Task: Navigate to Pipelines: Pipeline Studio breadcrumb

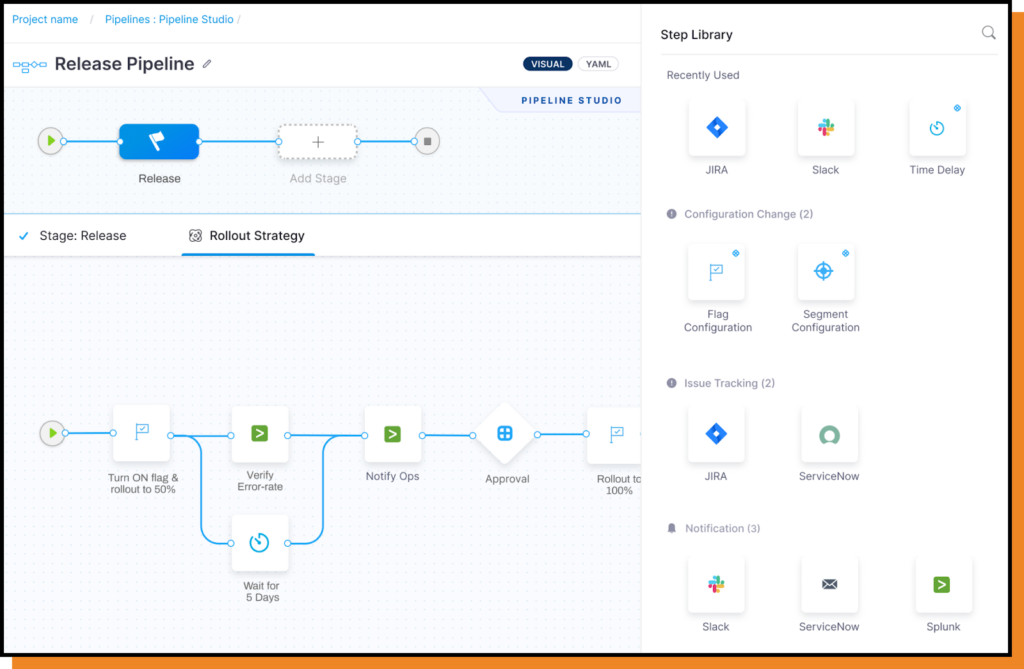Action: (x=170, y=18)
